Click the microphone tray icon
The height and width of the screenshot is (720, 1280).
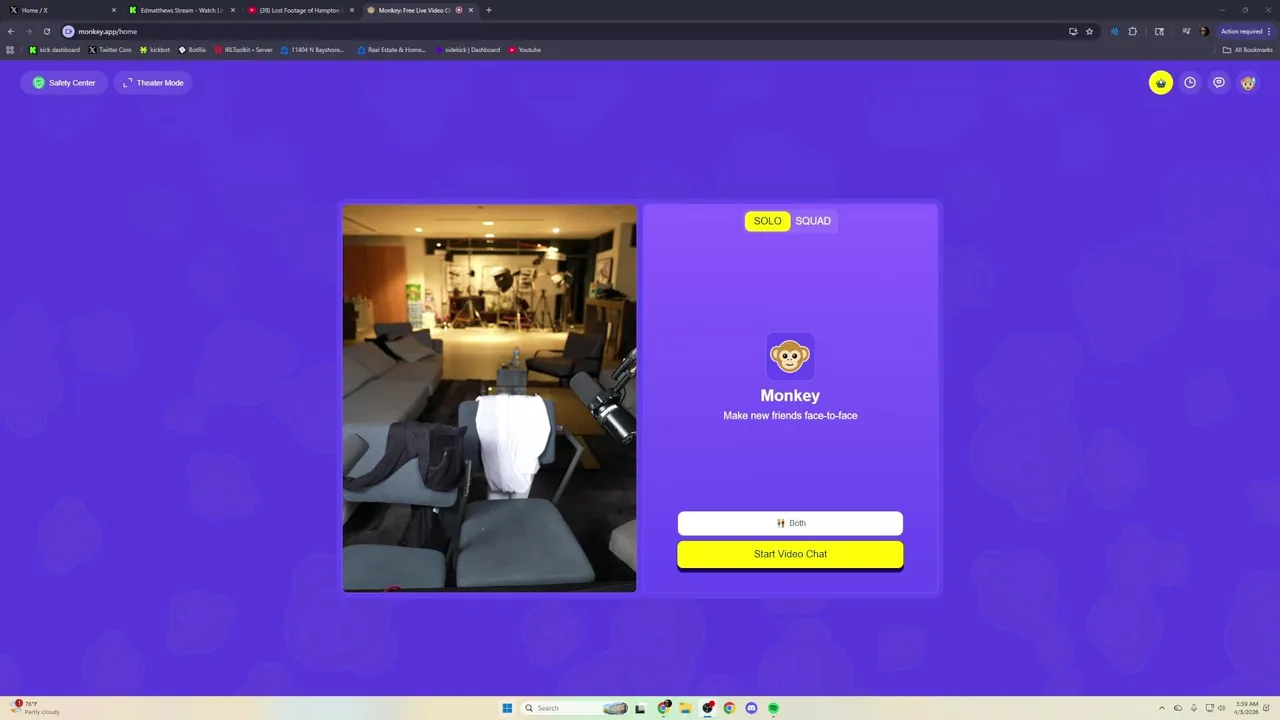point(1194,708)
